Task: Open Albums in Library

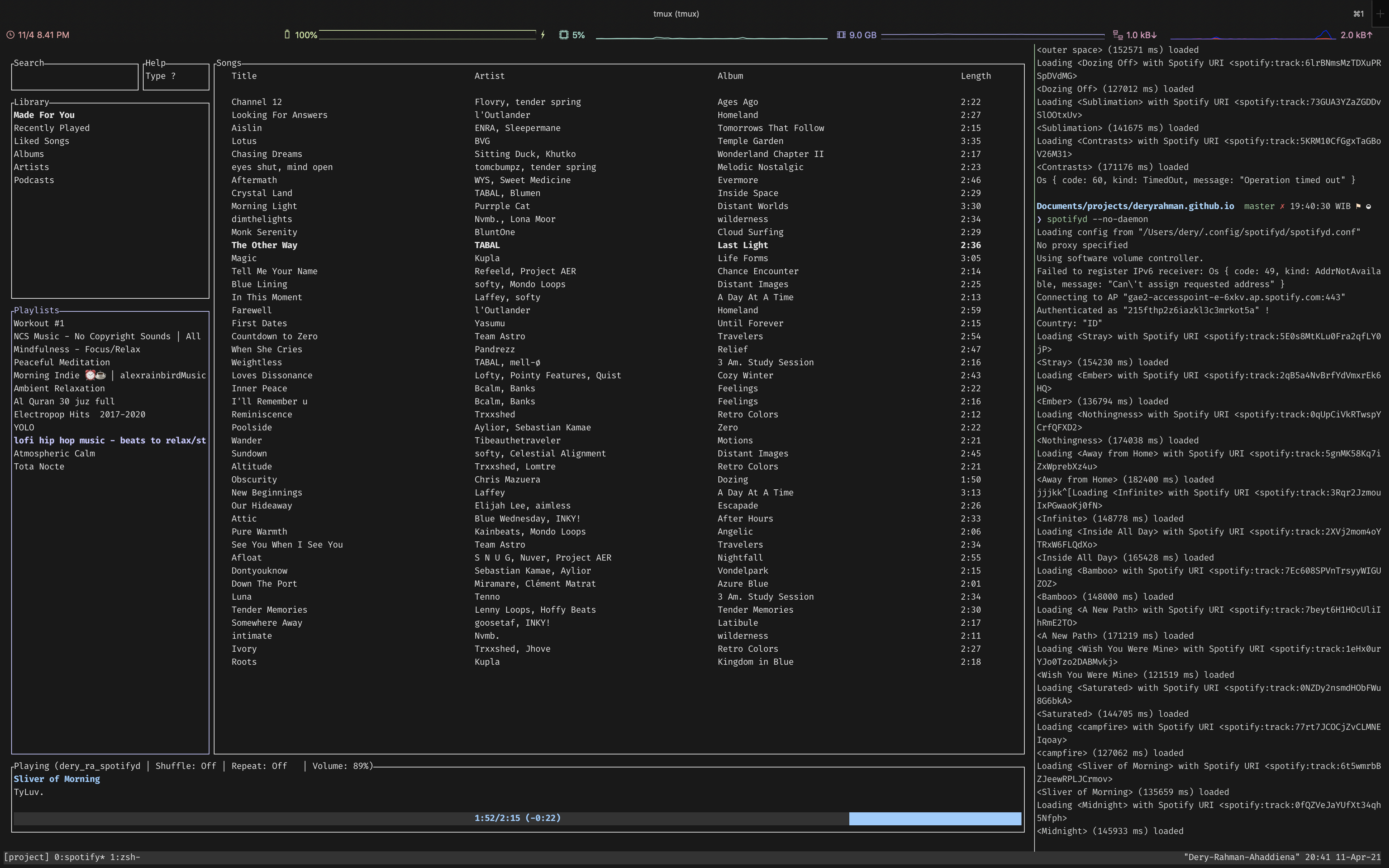Action: pos(29,154)
